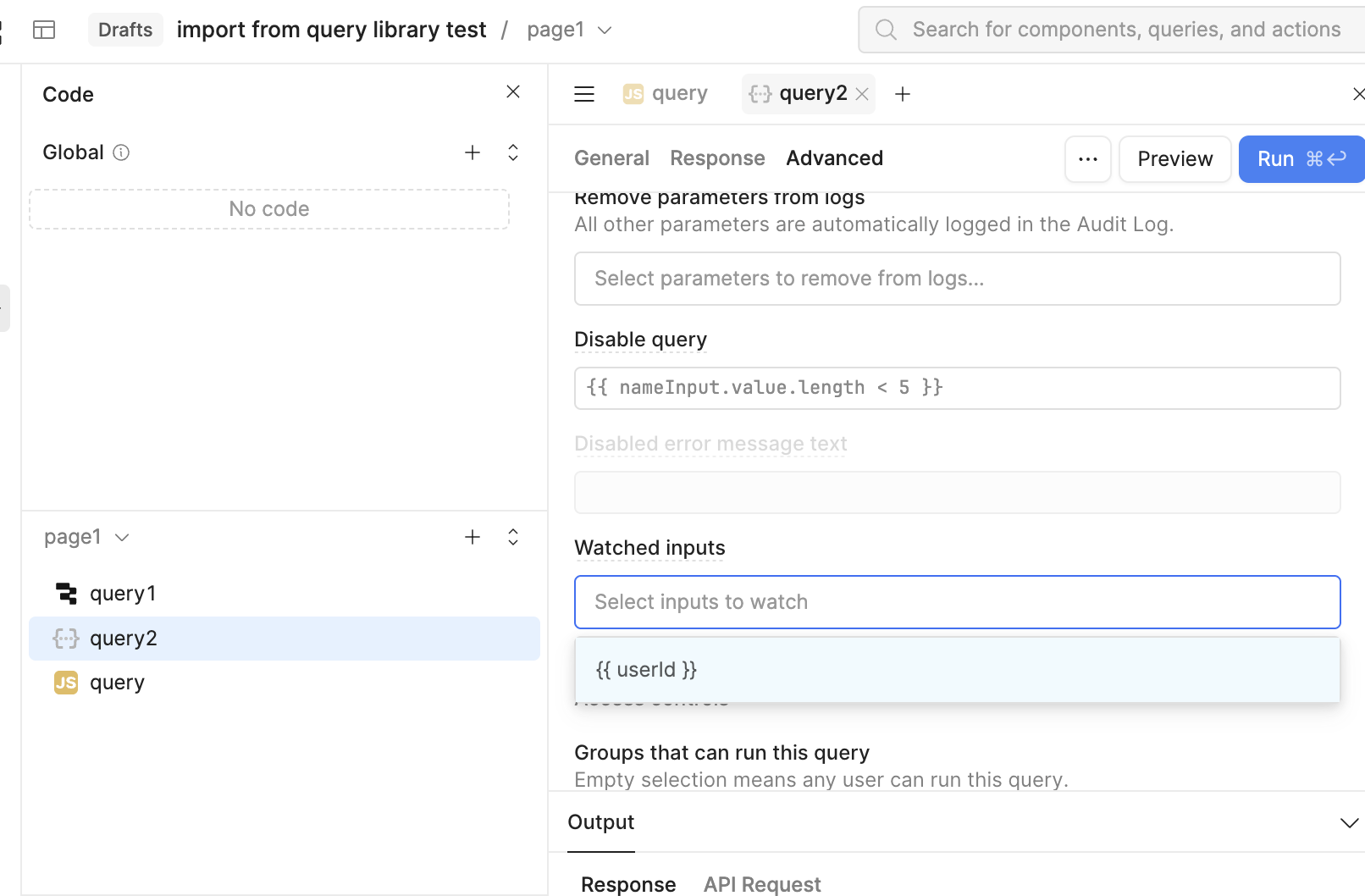The image size is (1365, 896).
Task: Toggle the layout panel icon in top bar
Action: click(44, 30)
